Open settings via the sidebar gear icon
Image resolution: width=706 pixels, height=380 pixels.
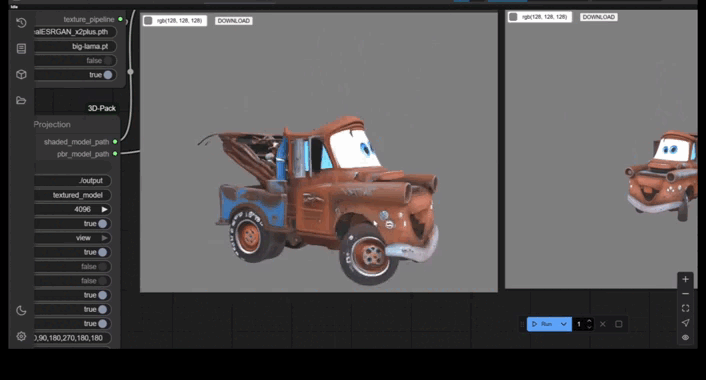pyautogui.click(x=21, y=336)
